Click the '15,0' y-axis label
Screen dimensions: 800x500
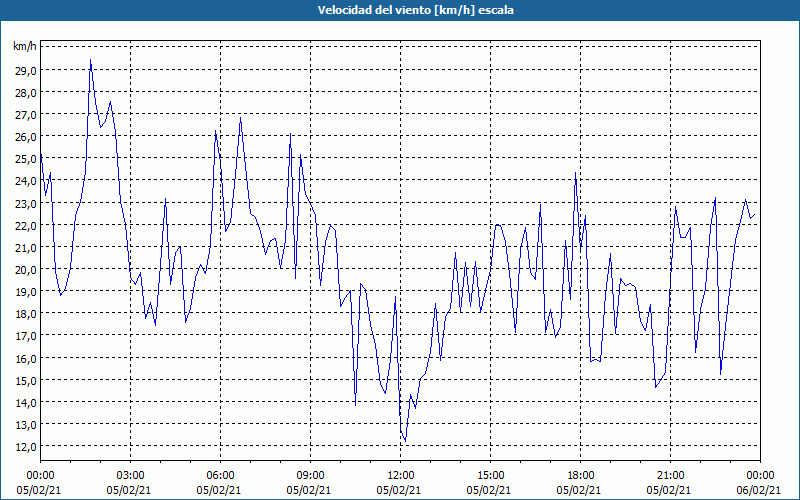[x=26, y=381]
